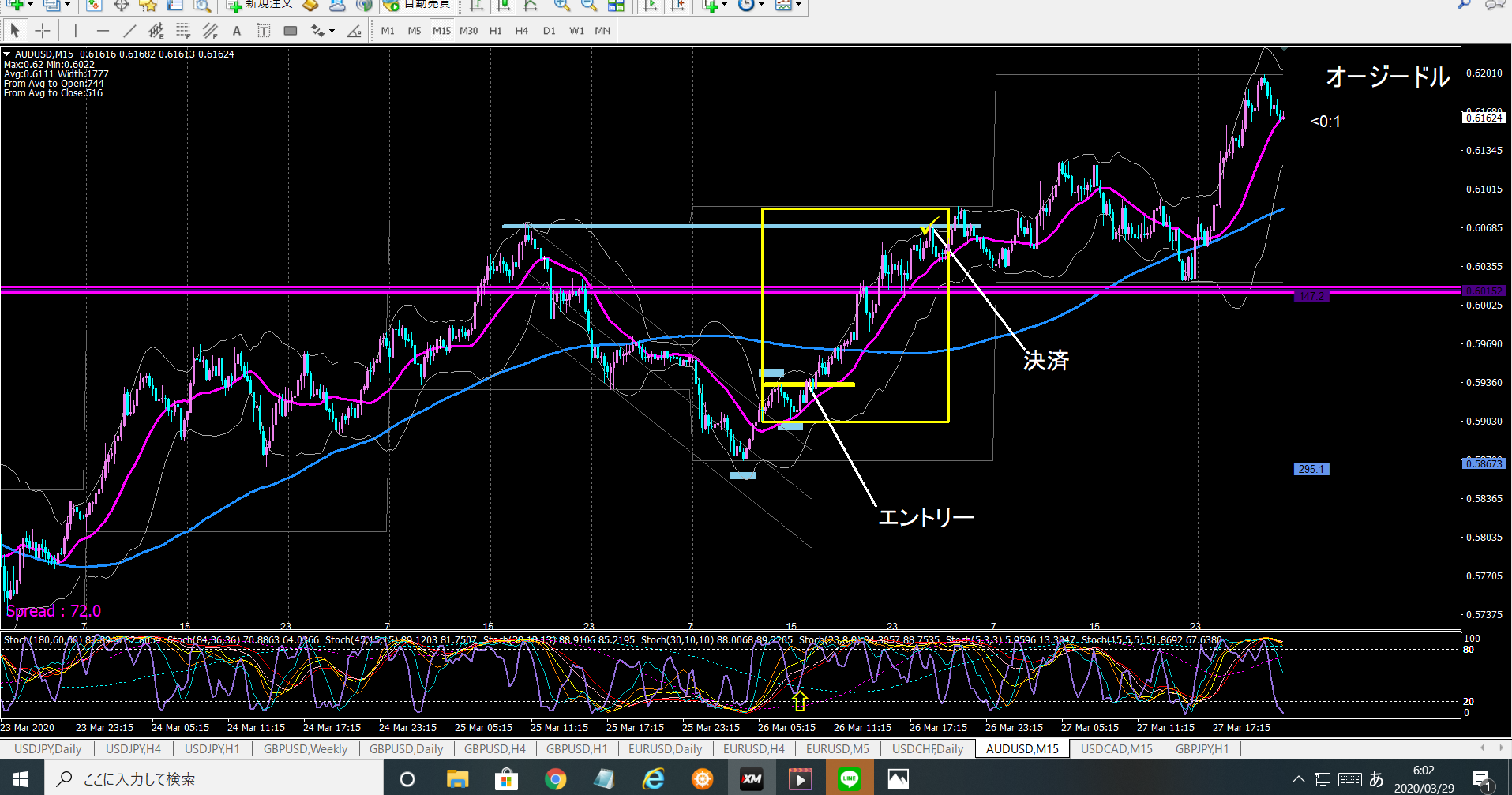
Task: Choose the Fibonacci retracement tool
Action: [x=183, y=31]
